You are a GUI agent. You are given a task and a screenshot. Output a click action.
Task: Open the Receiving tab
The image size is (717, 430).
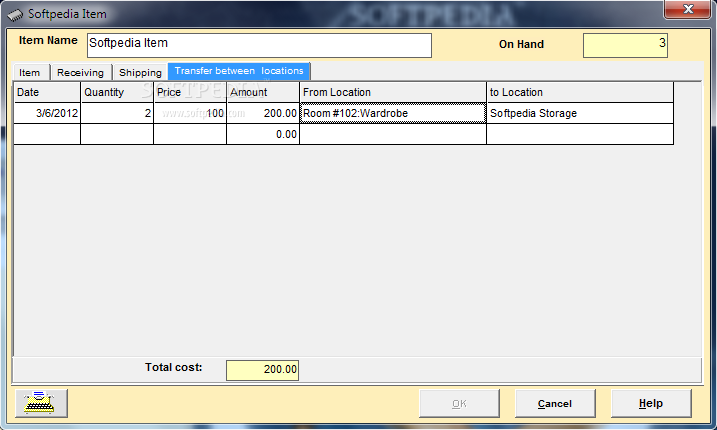[x=80, y=72]
